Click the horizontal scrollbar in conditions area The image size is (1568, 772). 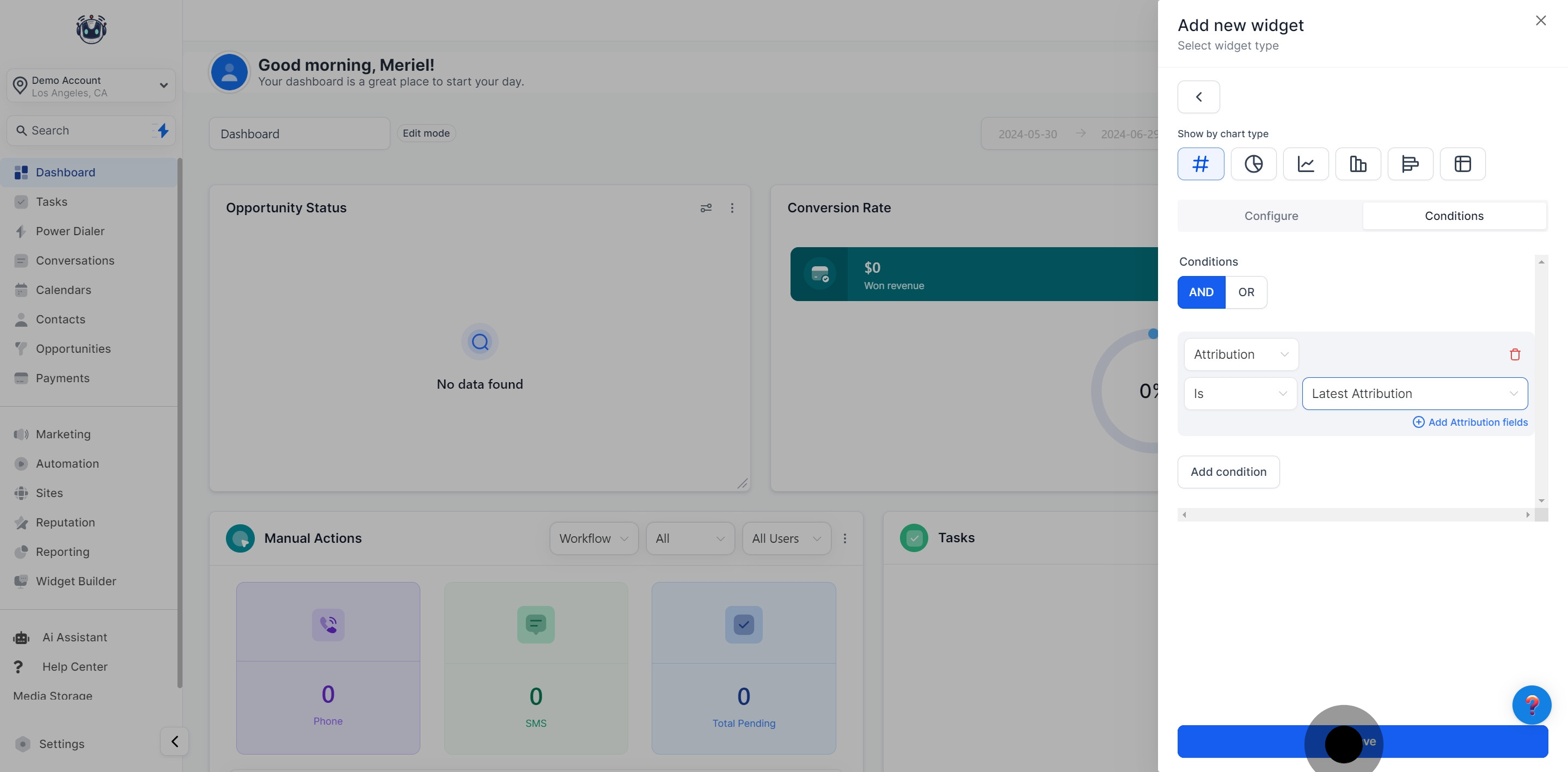click(x=1355, y=514)
